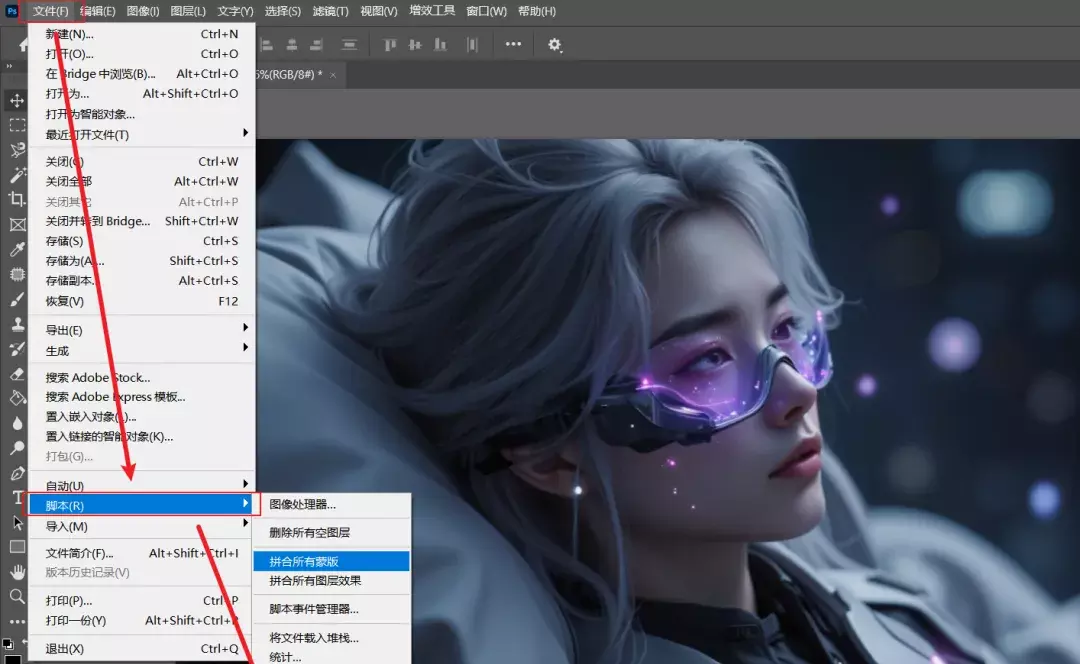Select the Eraser tool
The image size is (1080, 664).
tap(17, 373)
